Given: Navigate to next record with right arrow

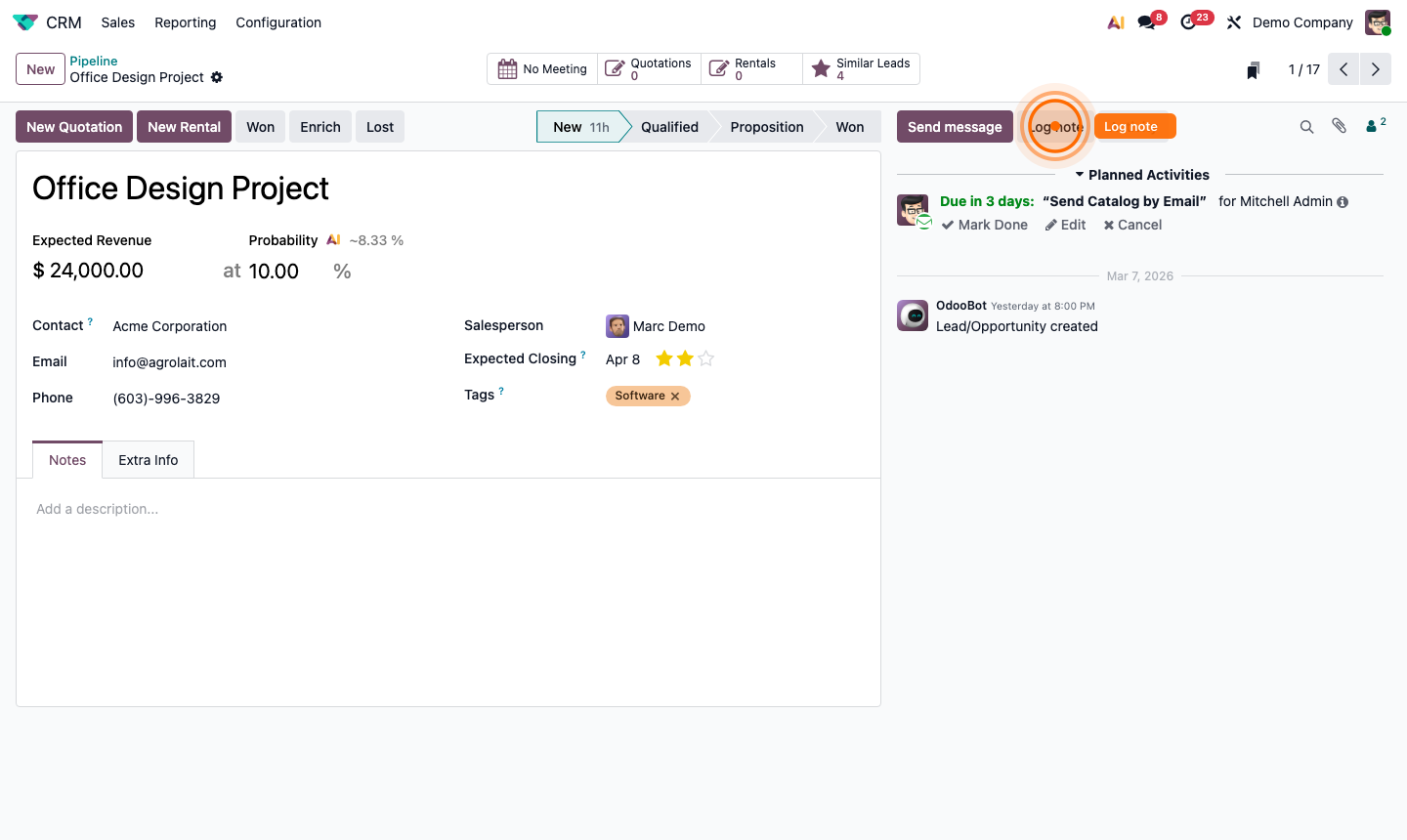Looking at the screenshot, I should tap(1375, 68).
